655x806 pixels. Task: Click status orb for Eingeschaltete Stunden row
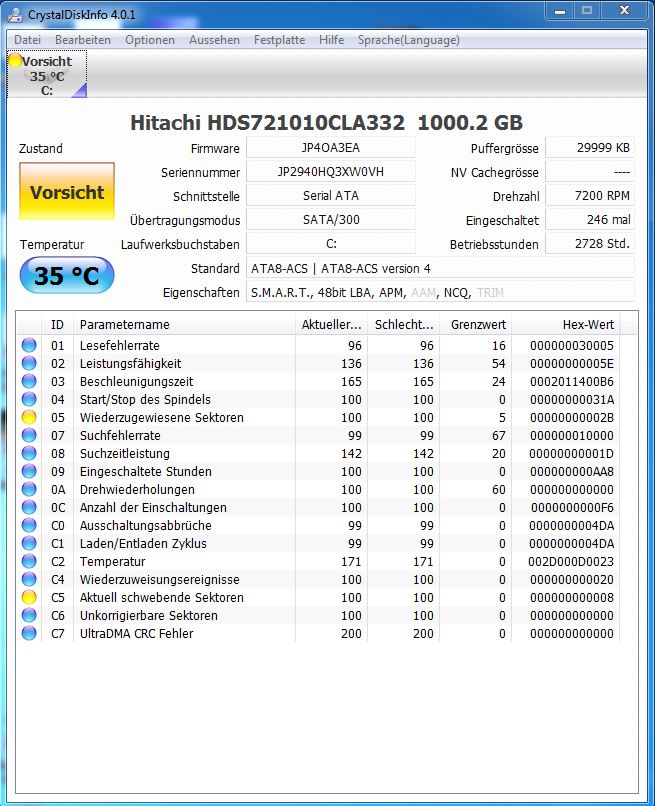[29, 471]
